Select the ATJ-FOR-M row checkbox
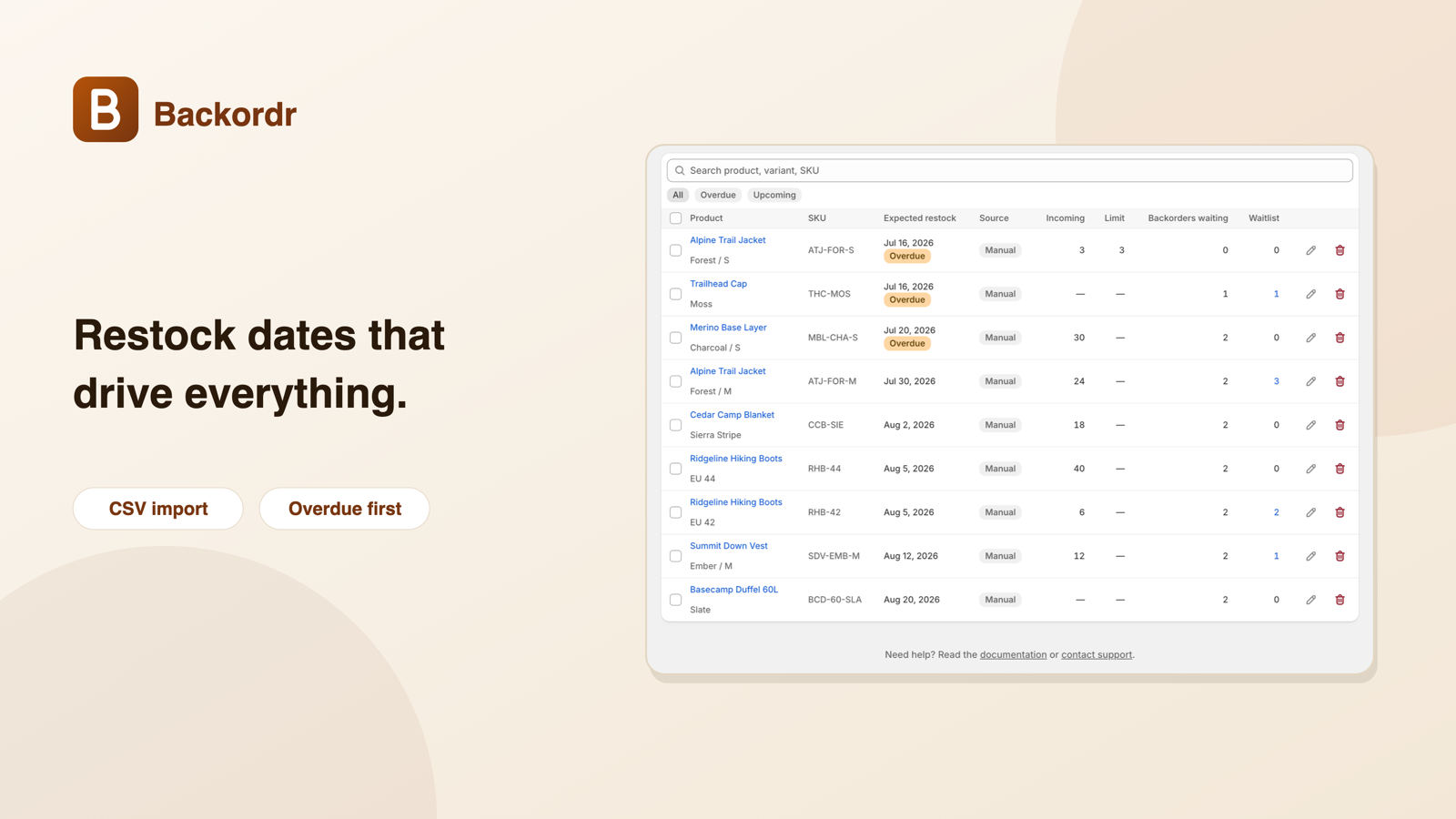Viewport: 1456px width, 819px height. pyautogui.click(x=675, y=381)
